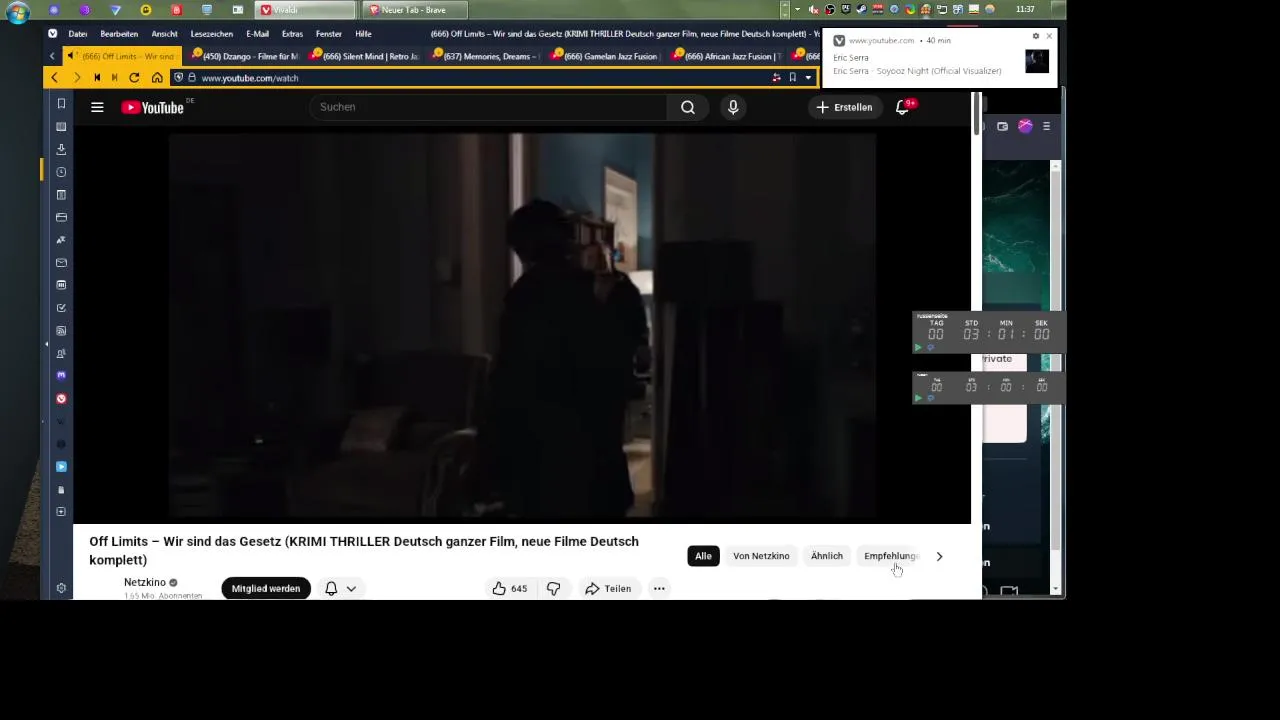Dislike the video with thumbs down
1280x720 pixels.
pos(553,588)
